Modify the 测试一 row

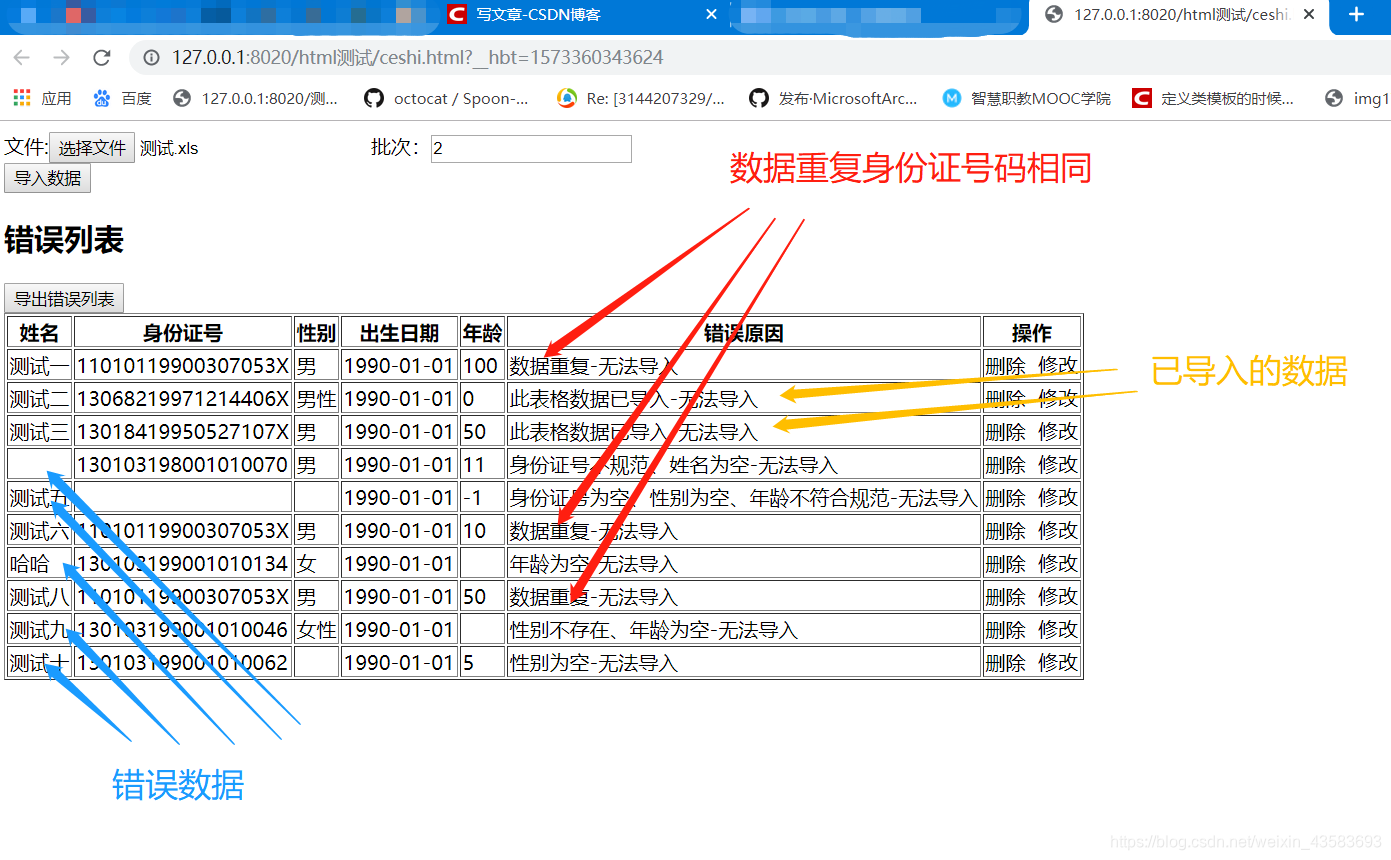tap(1058, 366)
